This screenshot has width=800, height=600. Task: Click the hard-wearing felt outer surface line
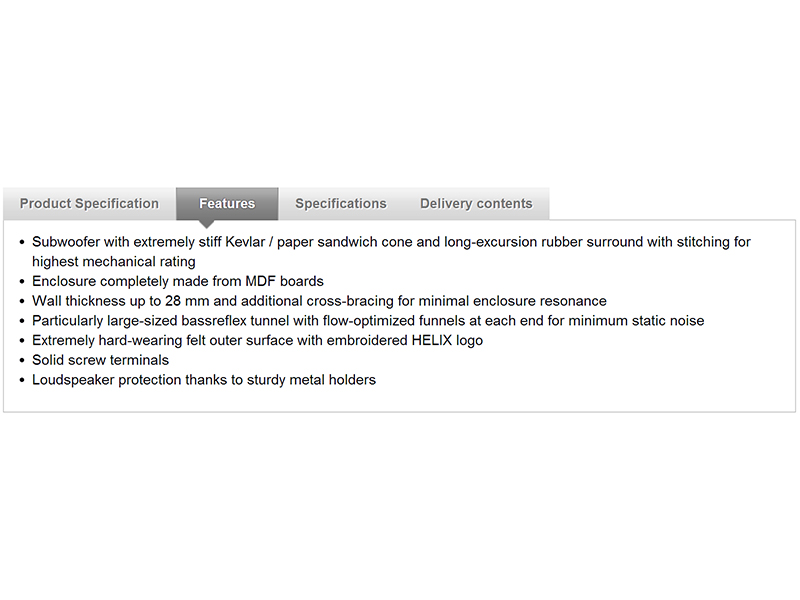pos(257,340)
